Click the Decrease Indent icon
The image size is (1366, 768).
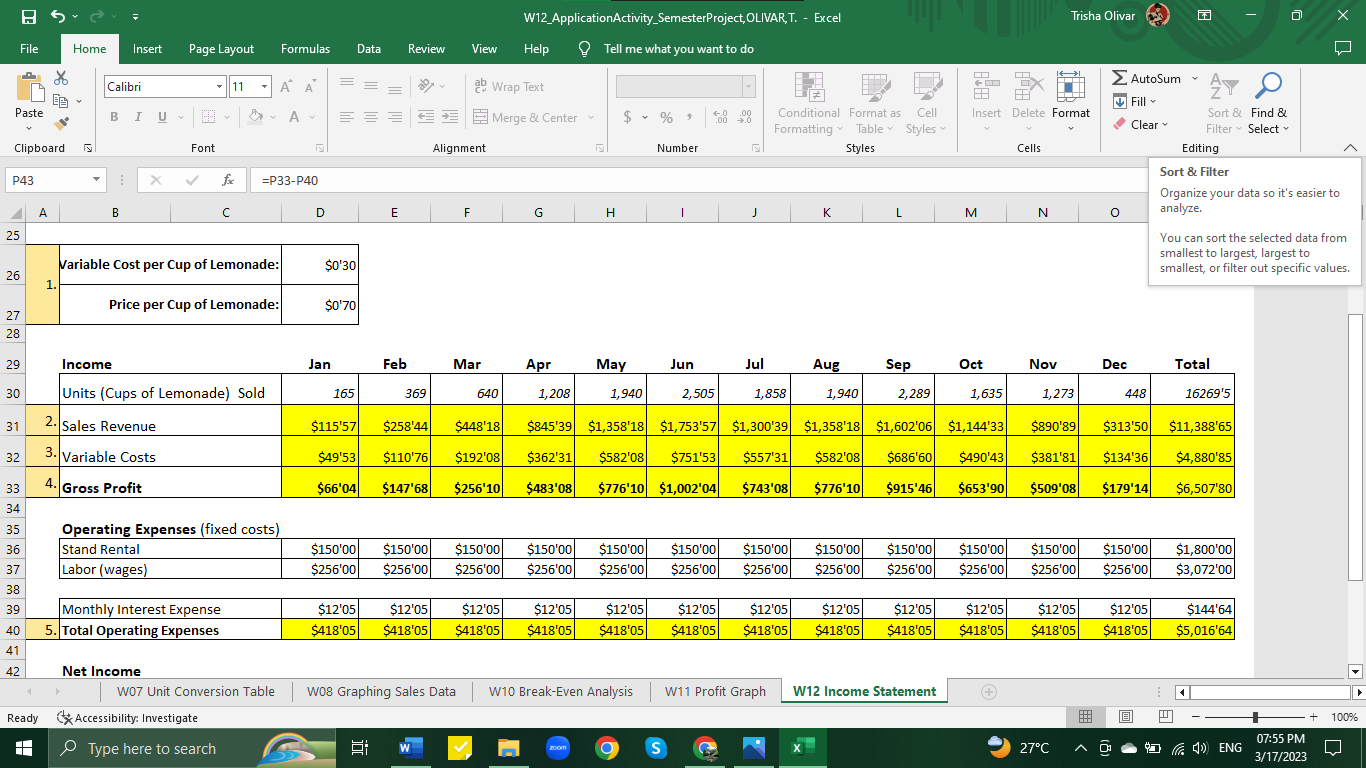pyautogui.click(x=424, y=117)
